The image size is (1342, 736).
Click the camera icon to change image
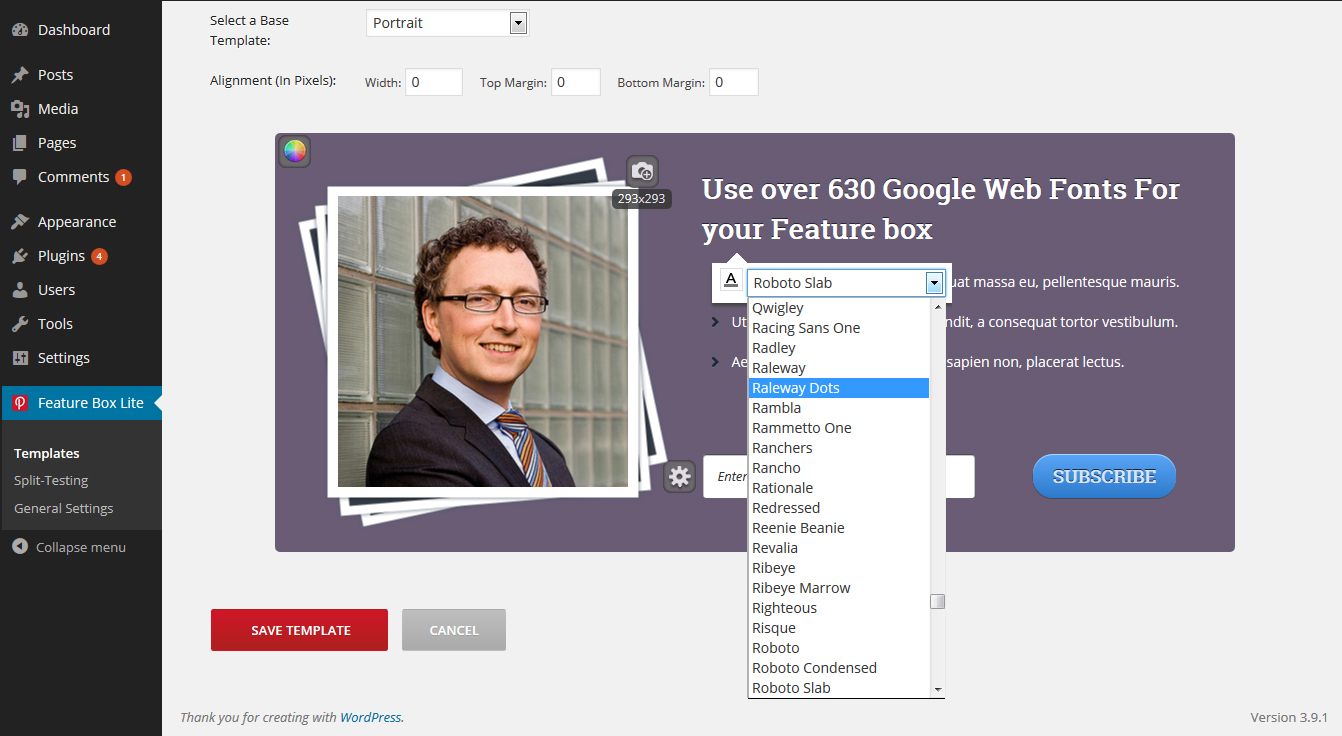(642, 171)
